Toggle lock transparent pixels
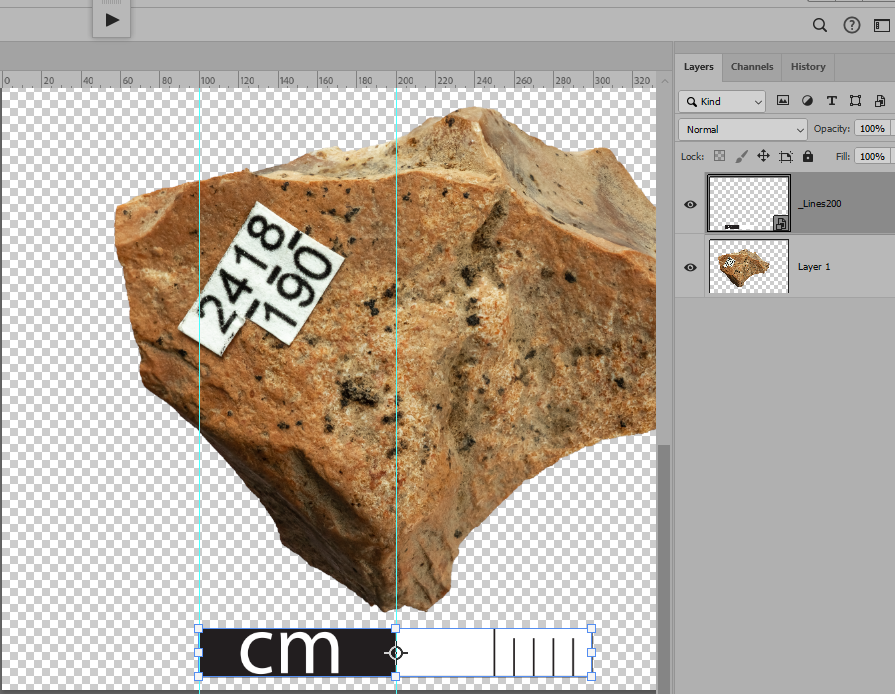Image resolution: width=895 pixels, height=694 pixels. (x=719, y=156)
